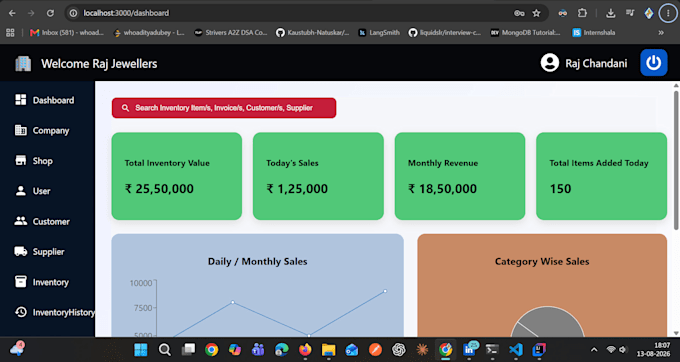The image size is (680, 362).
Task: Open MongoDB Tutorial bookmark
Action: click(x=525, y=33)
